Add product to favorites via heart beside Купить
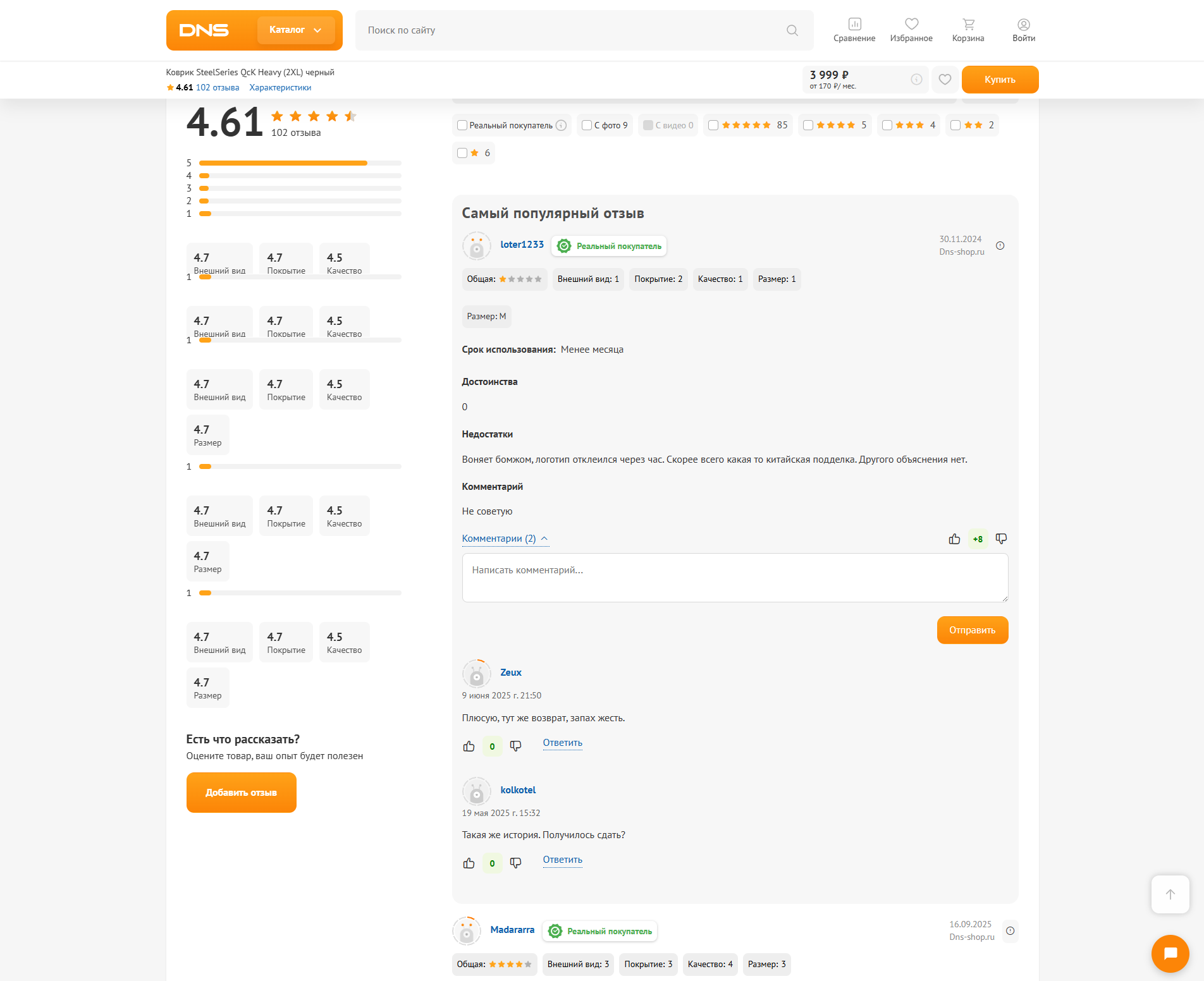 [x=945, y=80]
